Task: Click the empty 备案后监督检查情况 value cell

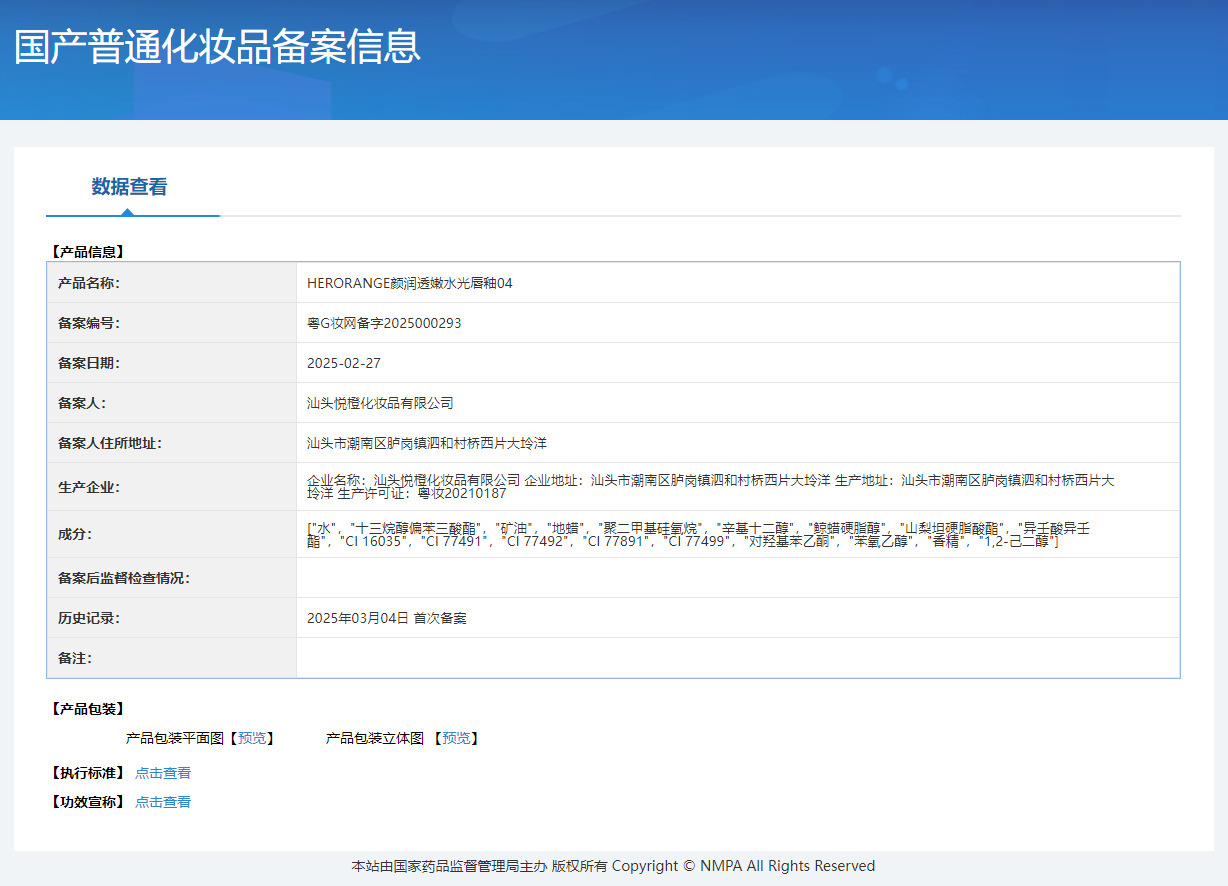Action: coord(737,578)
